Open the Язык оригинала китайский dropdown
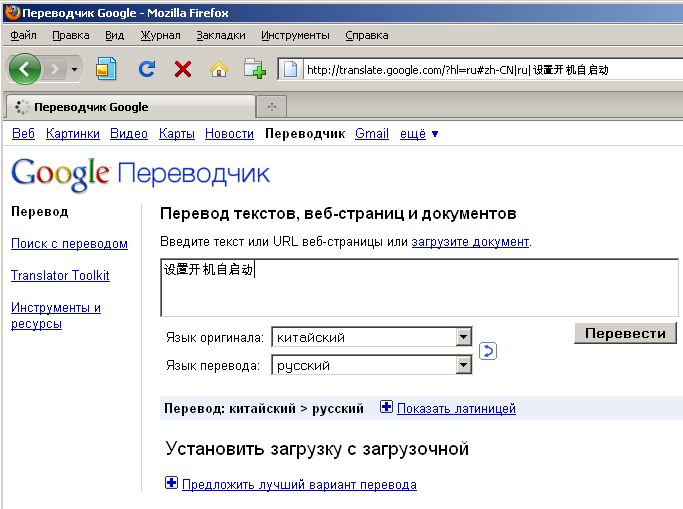This screenshot has height=509, width=683. coord(372,337)
